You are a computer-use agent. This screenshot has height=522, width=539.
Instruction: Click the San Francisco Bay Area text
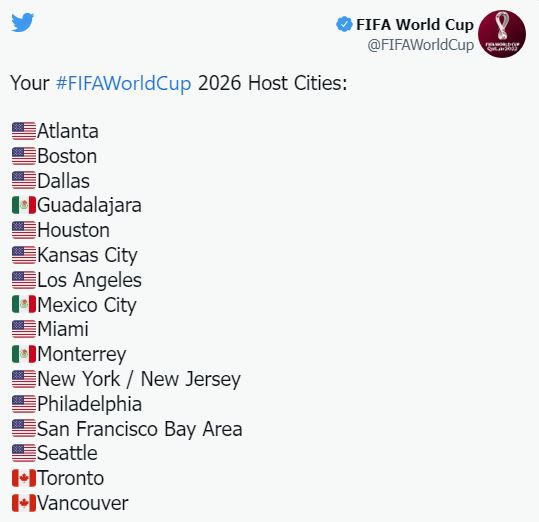point(140,429)
